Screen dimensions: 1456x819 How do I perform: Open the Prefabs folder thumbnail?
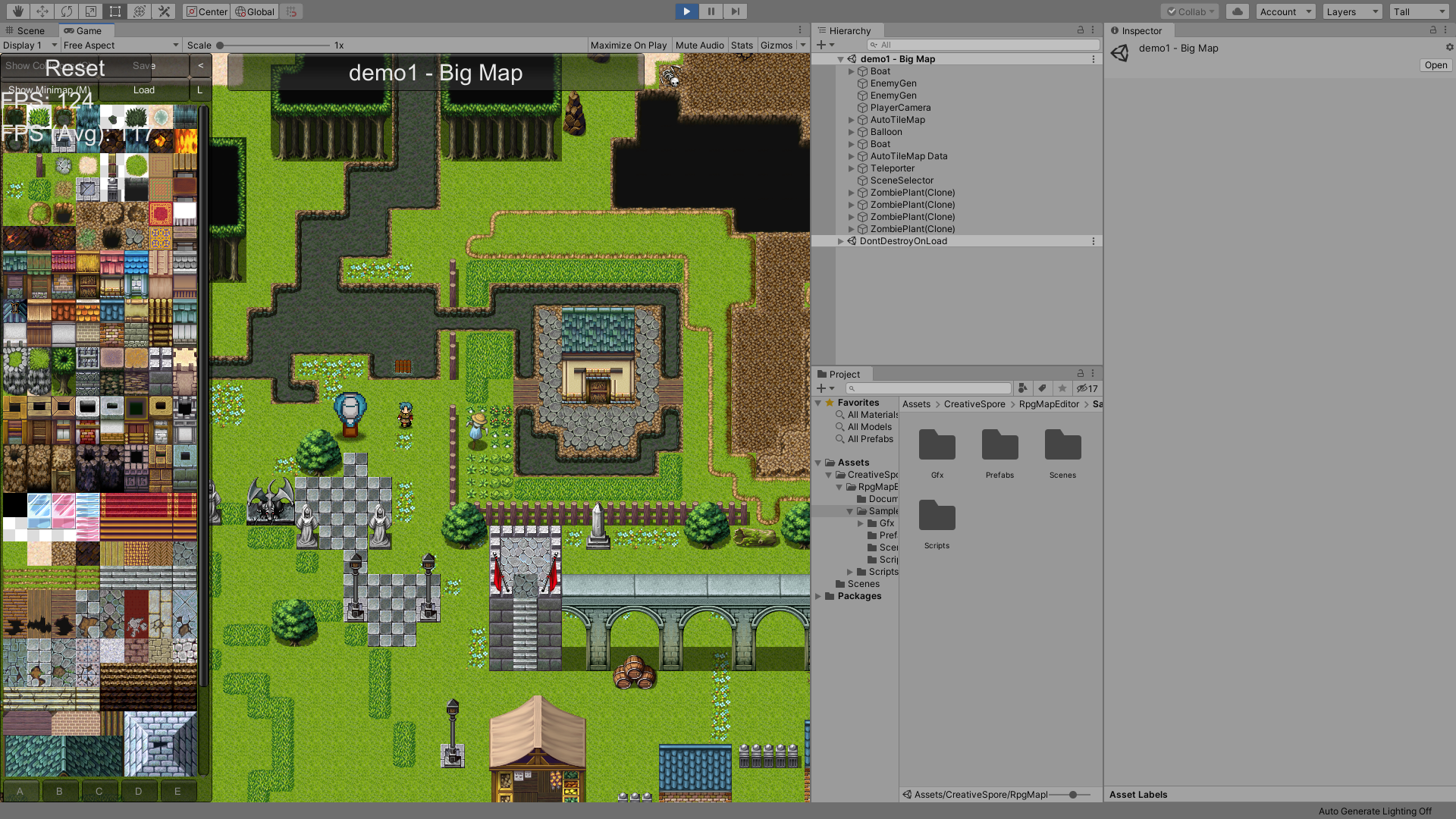tap(999, 445)
